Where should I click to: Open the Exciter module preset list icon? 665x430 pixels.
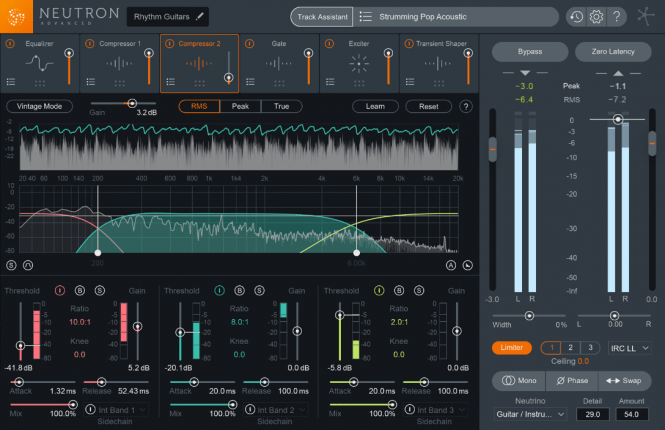[330, 81]
